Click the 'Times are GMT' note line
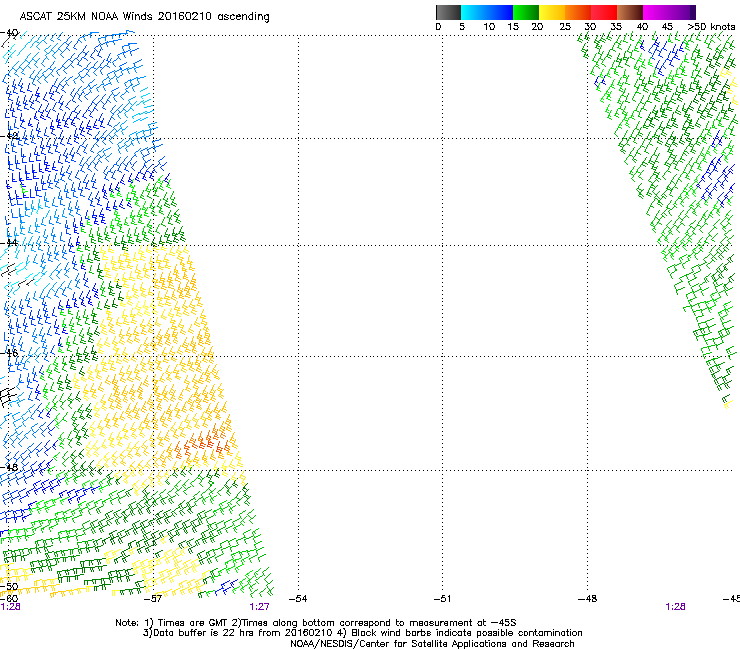740x650 pixels. (x=316, y=623)
